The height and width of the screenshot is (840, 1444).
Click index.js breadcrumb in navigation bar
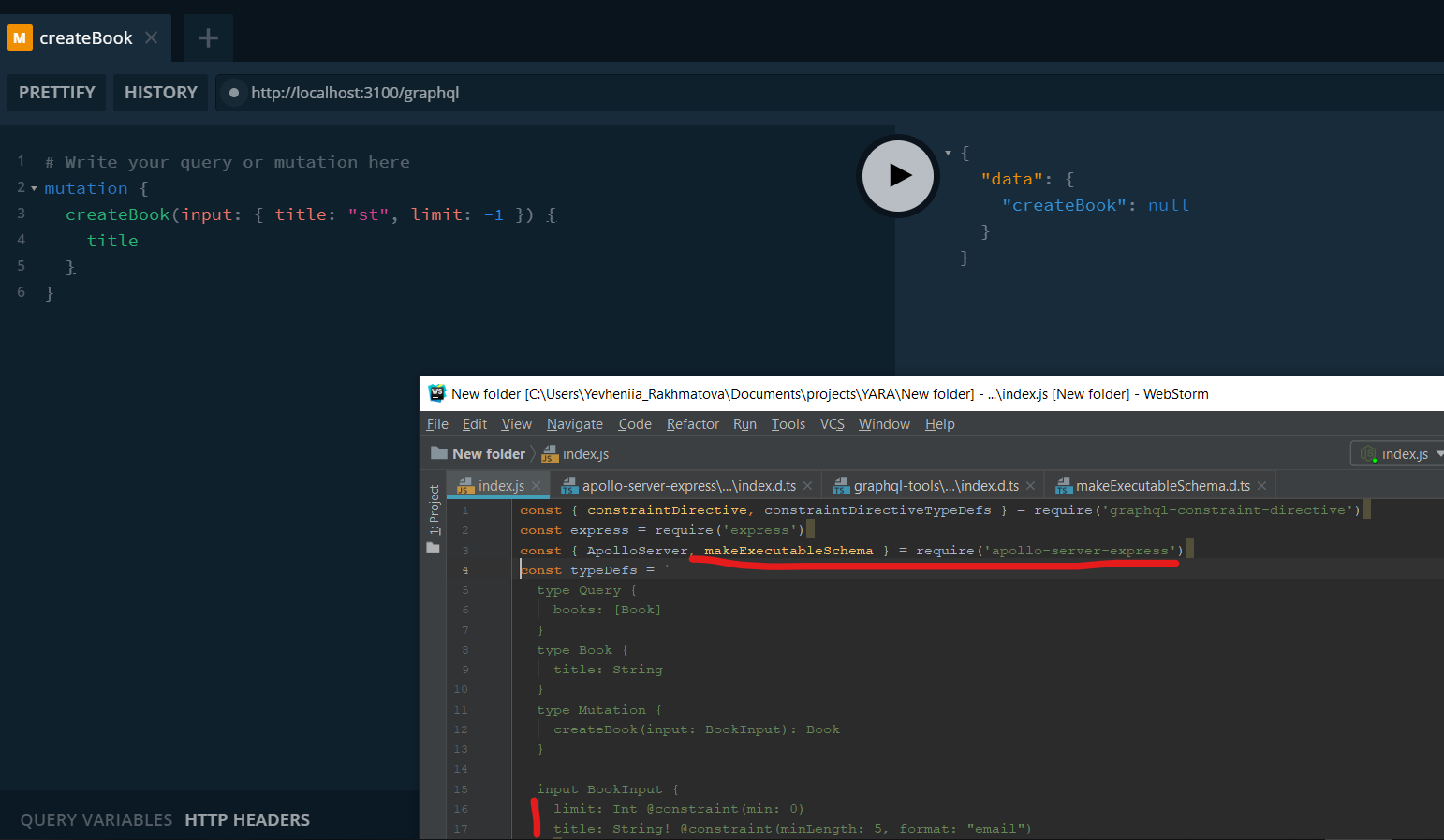575,453
